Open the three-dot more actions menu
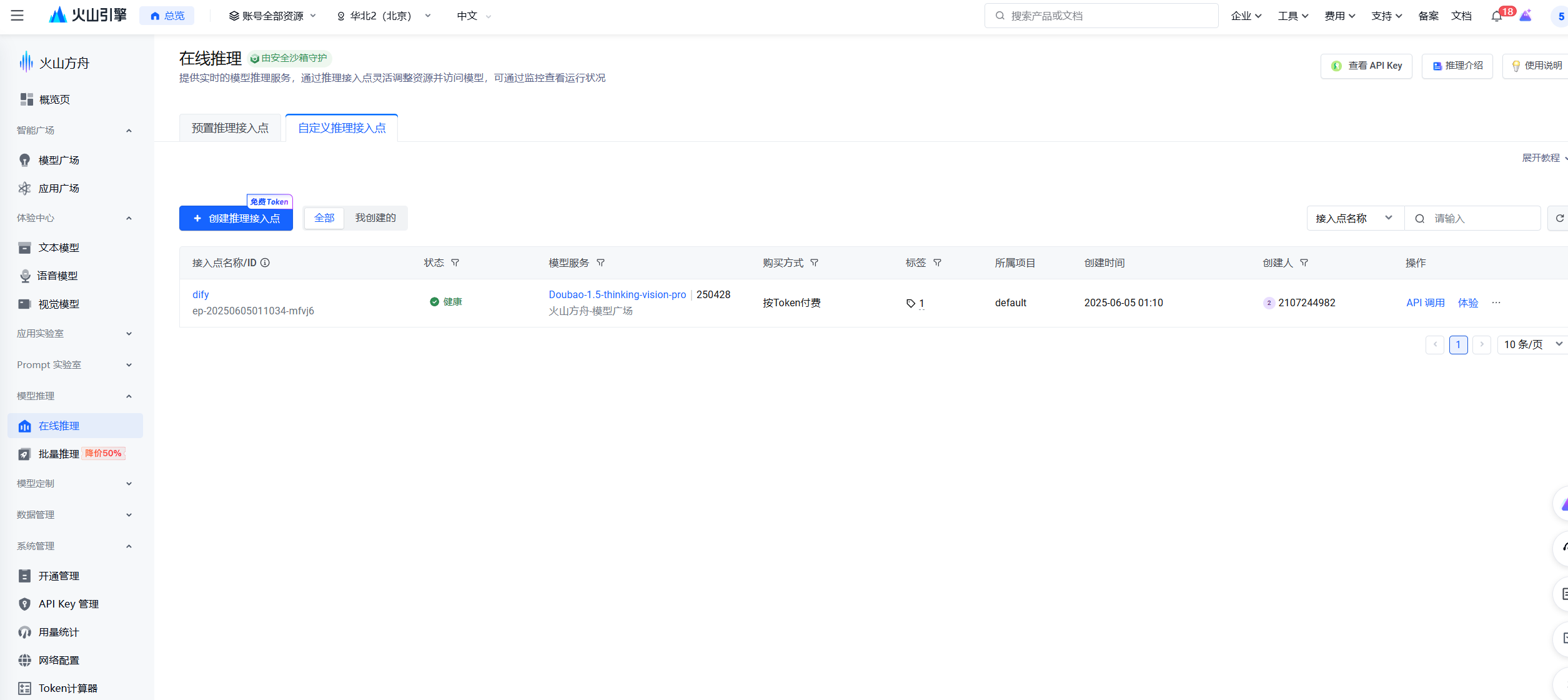 tap(1496, 302)
